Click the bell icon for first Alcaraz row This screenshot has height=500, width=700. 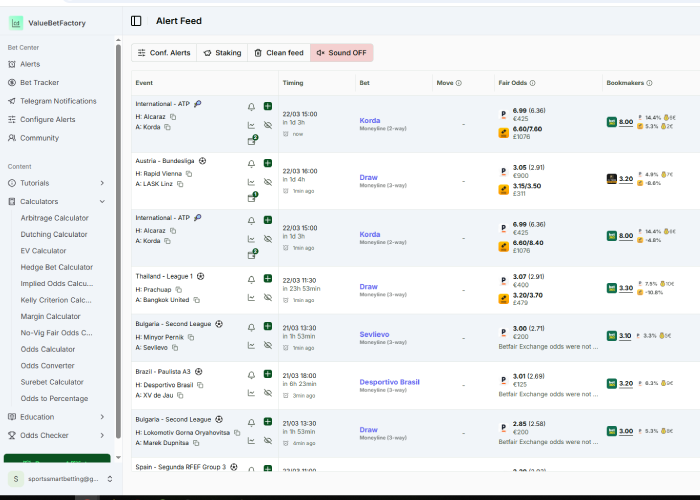[x=251, y=107]
